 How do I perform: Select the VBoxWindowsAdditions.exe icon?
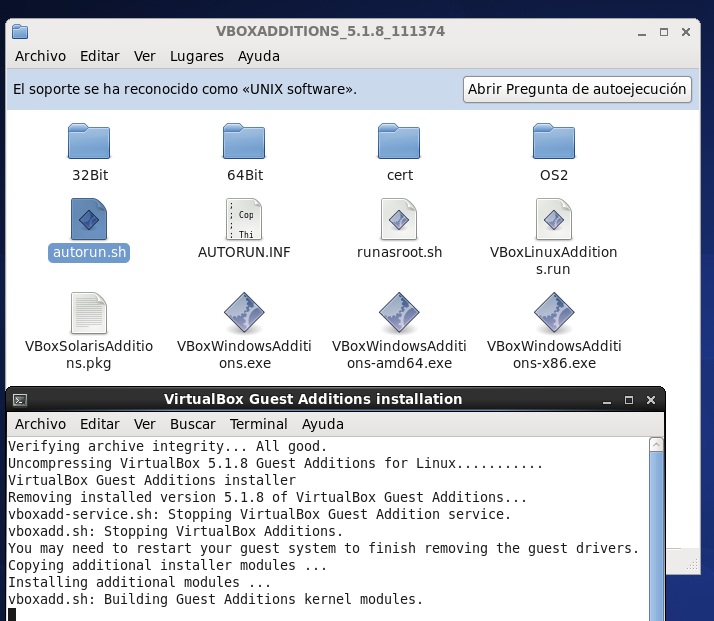pos(244,313)
